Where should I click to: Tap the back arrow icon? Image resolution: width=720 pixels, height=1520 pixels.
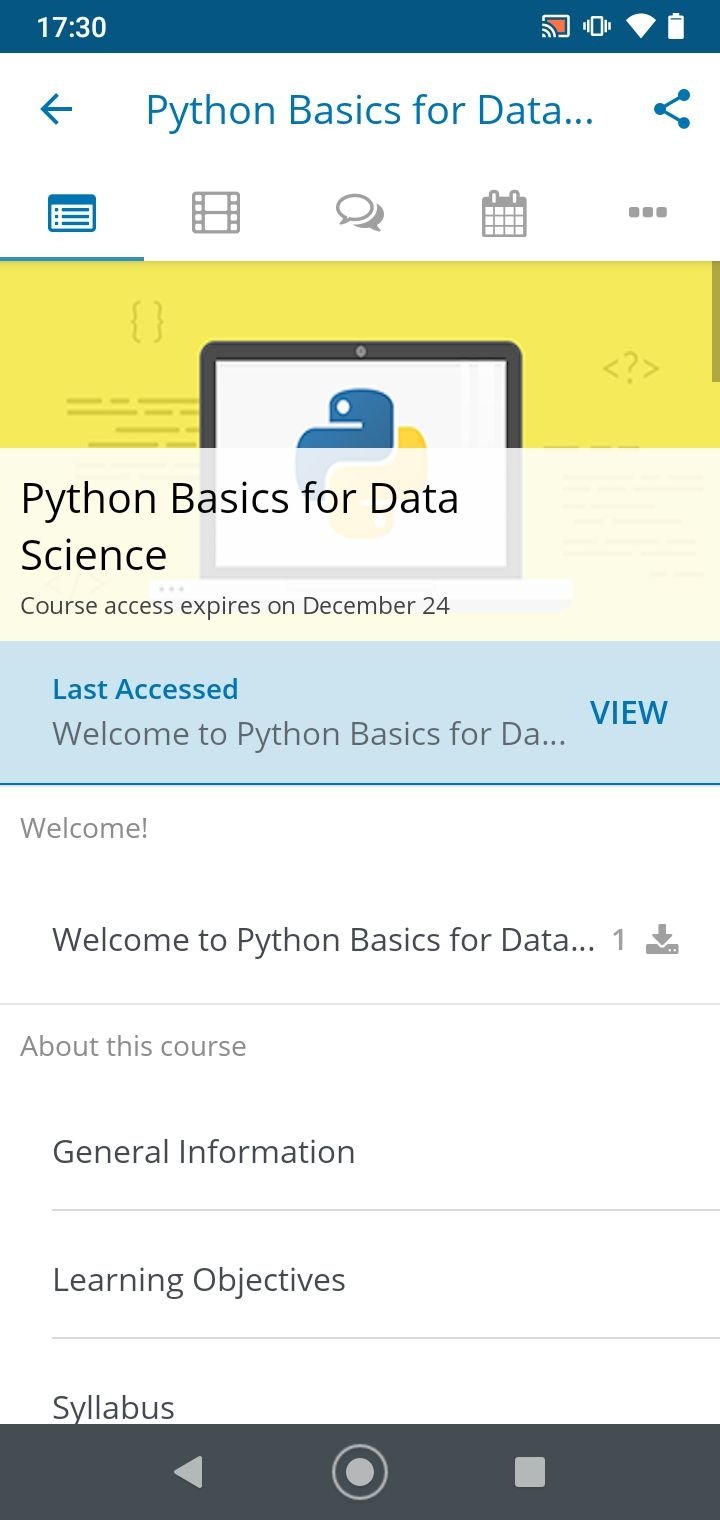point(56,109)
